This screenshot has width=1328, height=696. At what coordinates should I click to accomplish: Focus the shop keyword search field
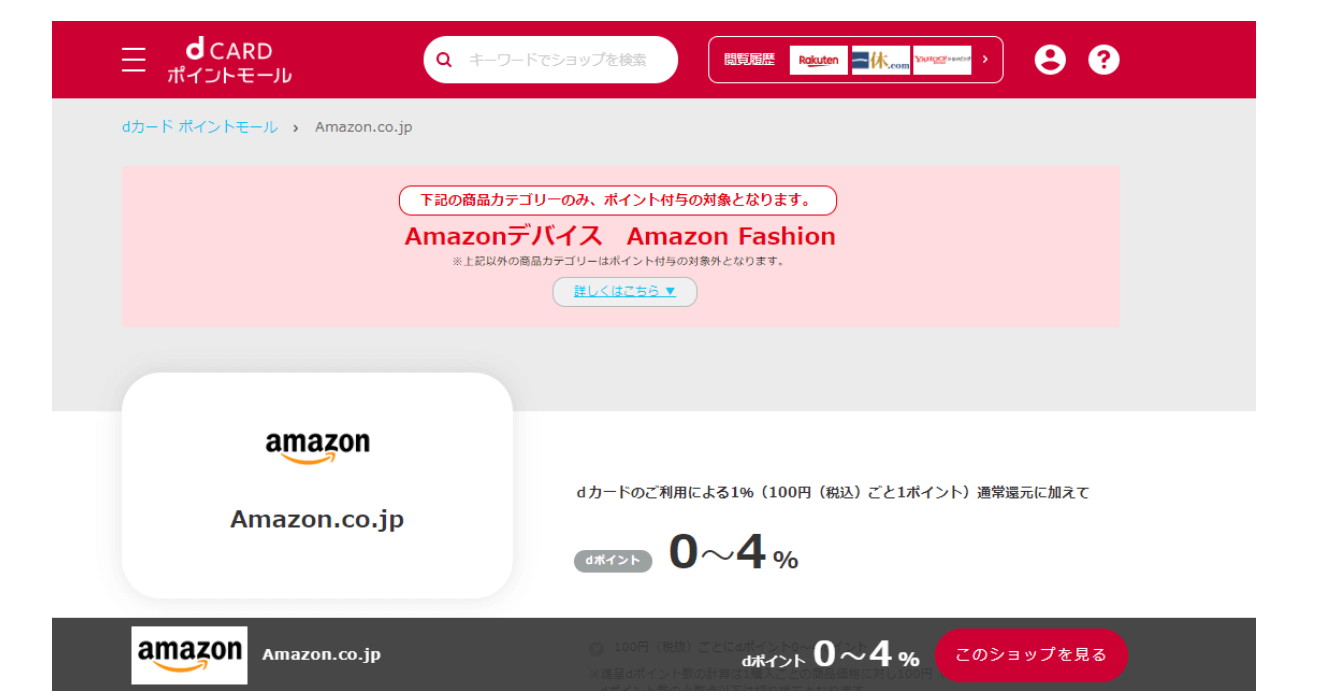pos(565,60)
